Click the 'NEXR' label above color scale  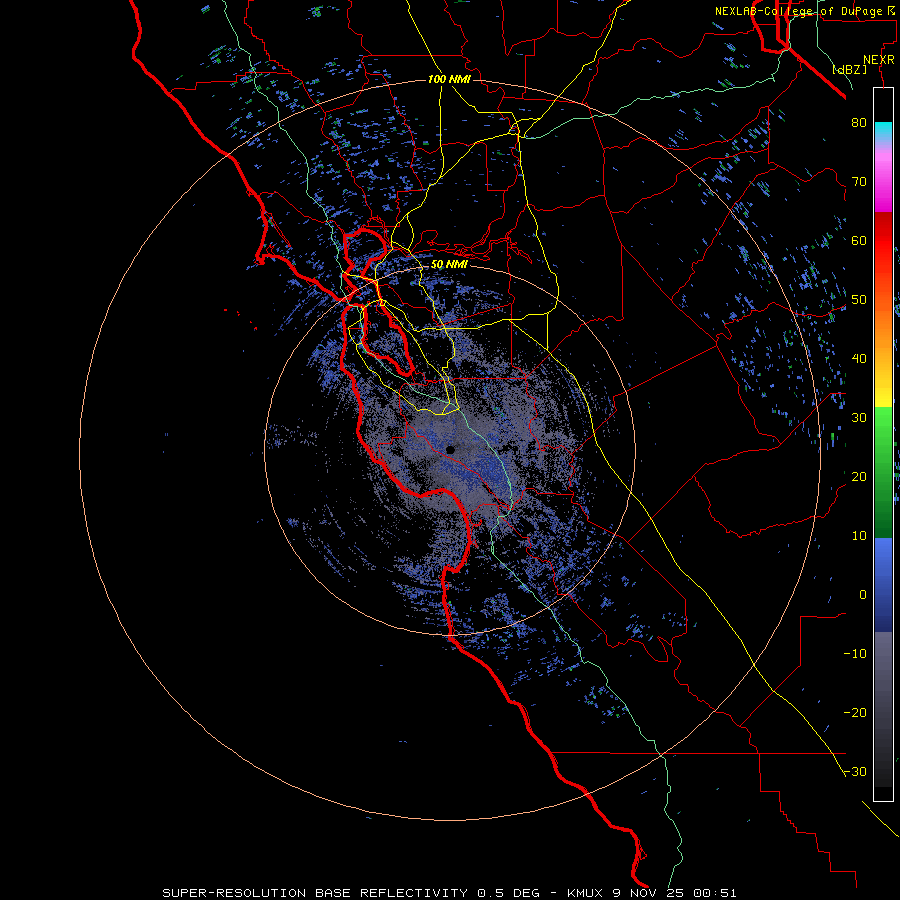coord(878,60)
